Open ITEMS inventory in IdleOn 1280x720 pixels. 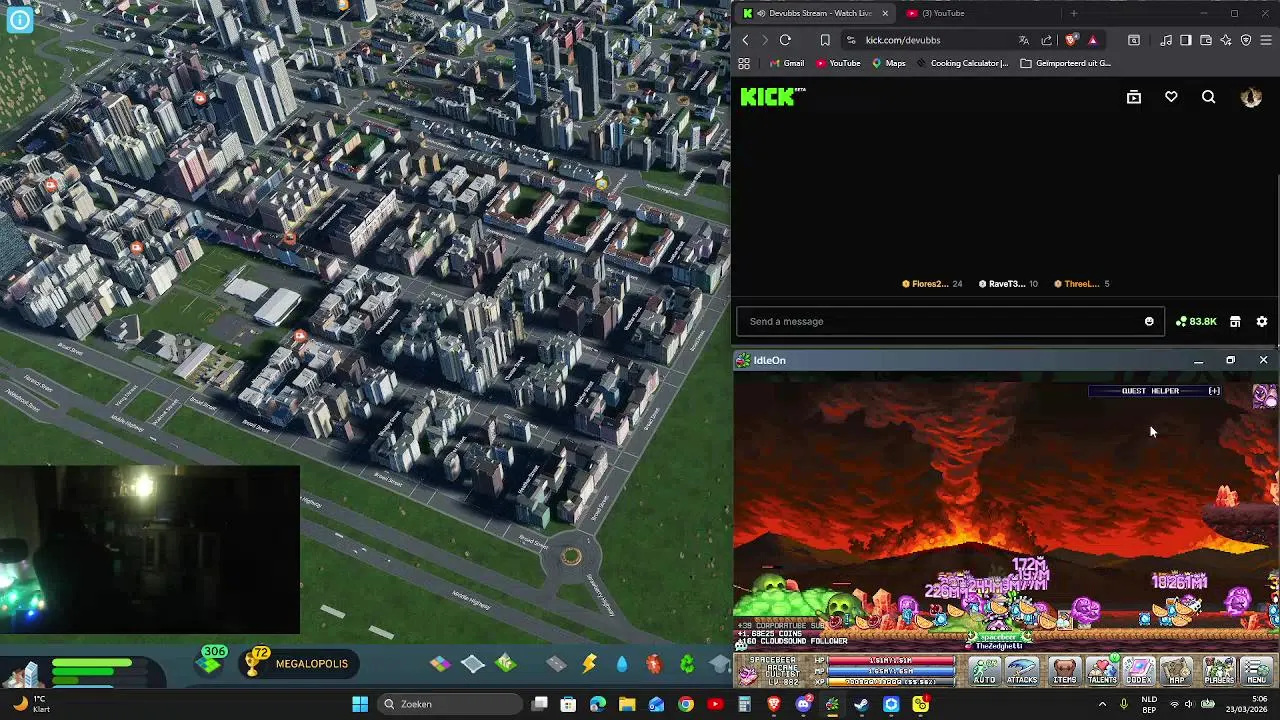point(1065,671)
